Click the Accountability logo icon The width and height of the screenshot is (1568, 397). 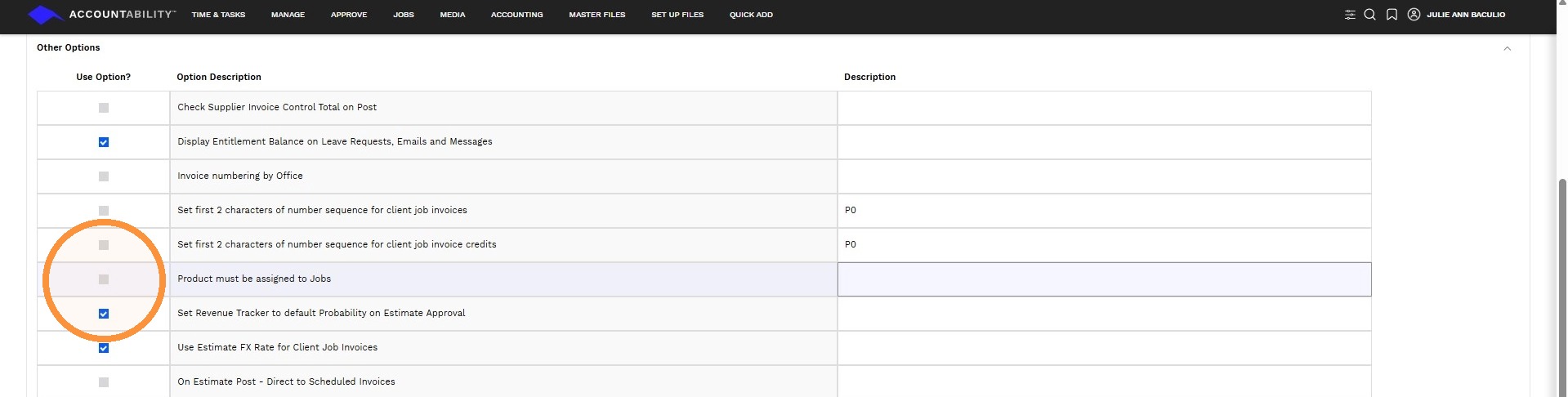coord(44,15)
